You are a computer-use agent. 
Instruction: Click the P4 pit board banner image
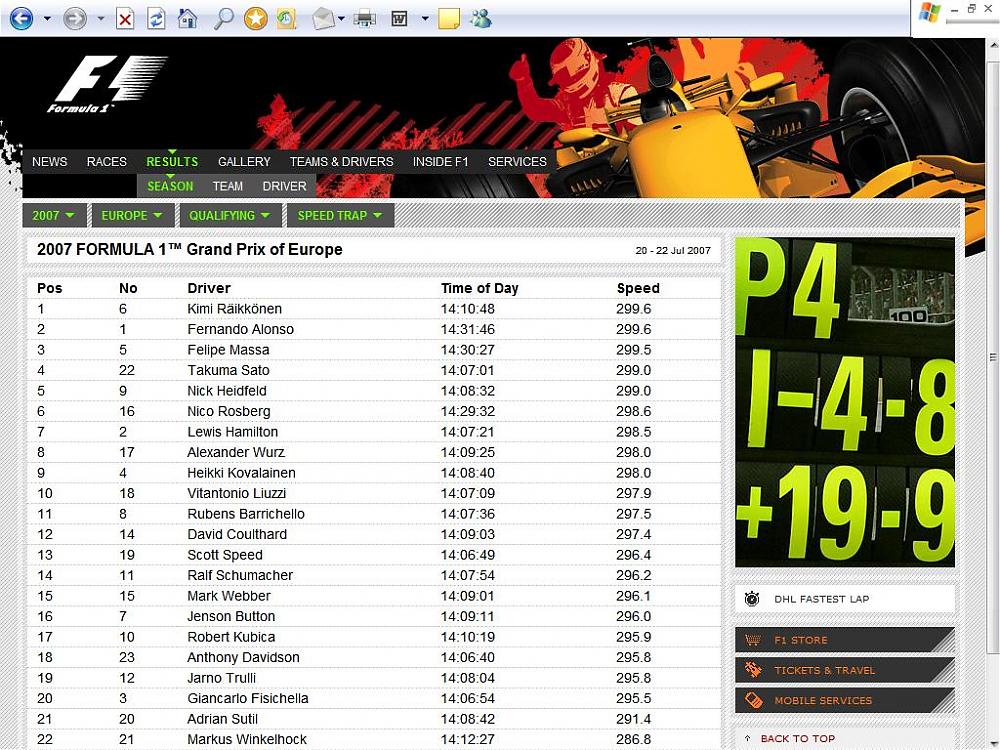(x=845, y=402)
